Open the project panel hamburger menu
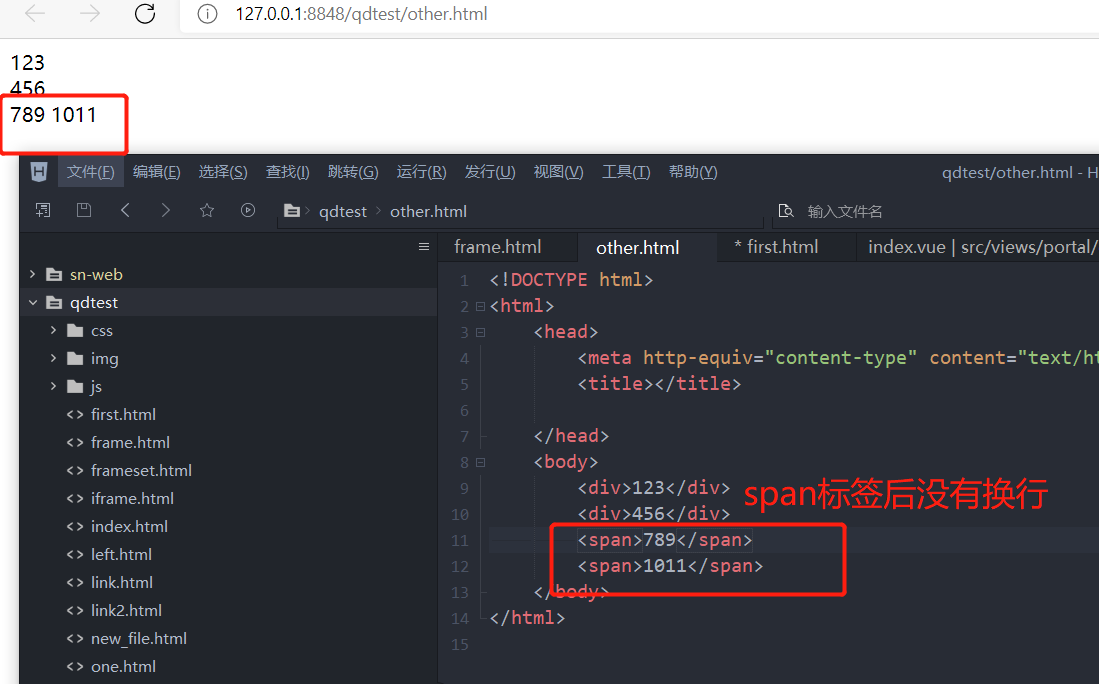Screen dimensions: 1099x684 pos(424,247)
